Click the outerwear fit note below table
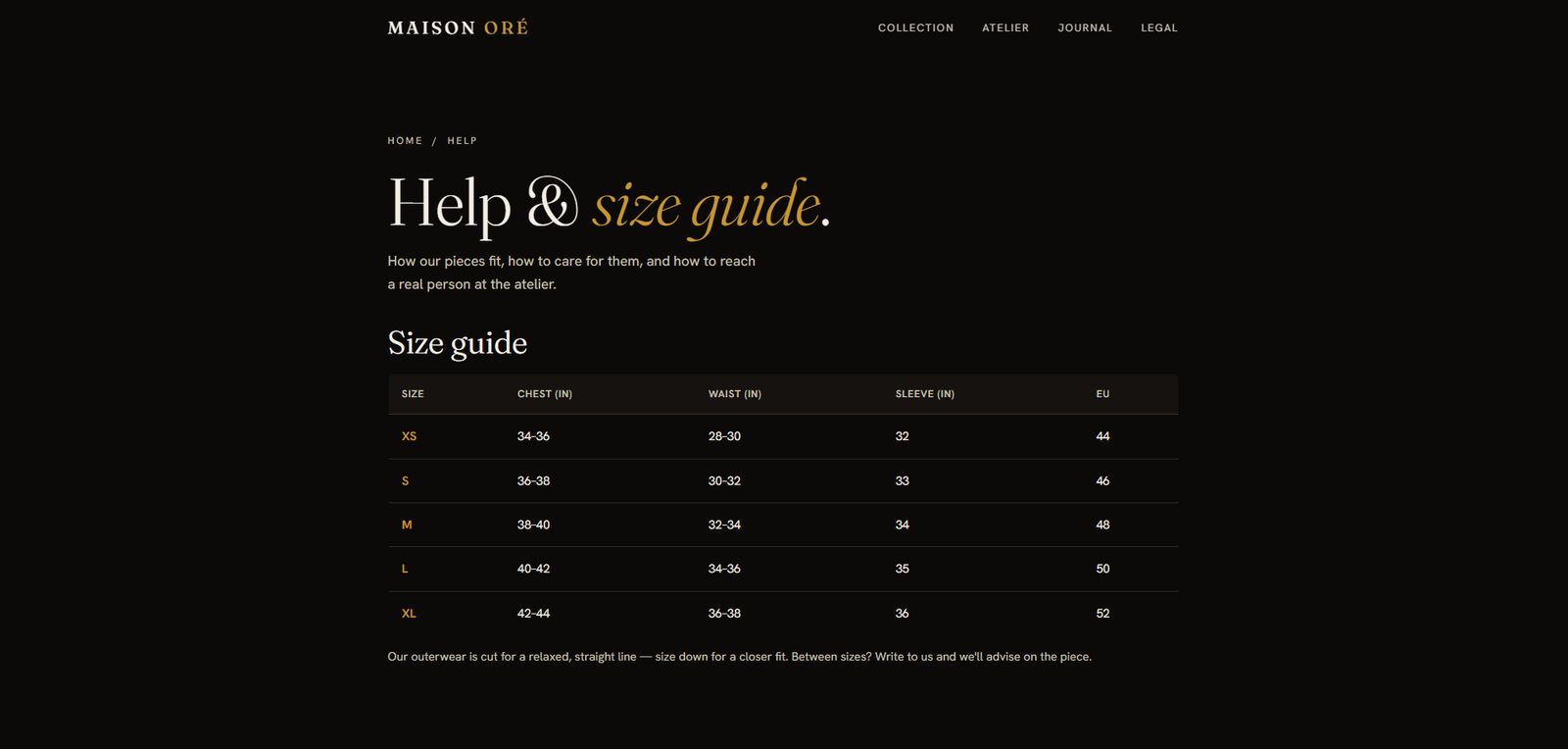Viewport: 1568px width, 749px height. coord(739,657)
